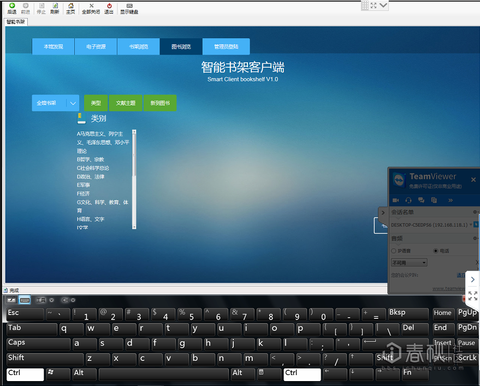The height and width of the screenshot is (386, 480).
Task: Click the red Exit (退出) power icon
Action: click(109, 6)
